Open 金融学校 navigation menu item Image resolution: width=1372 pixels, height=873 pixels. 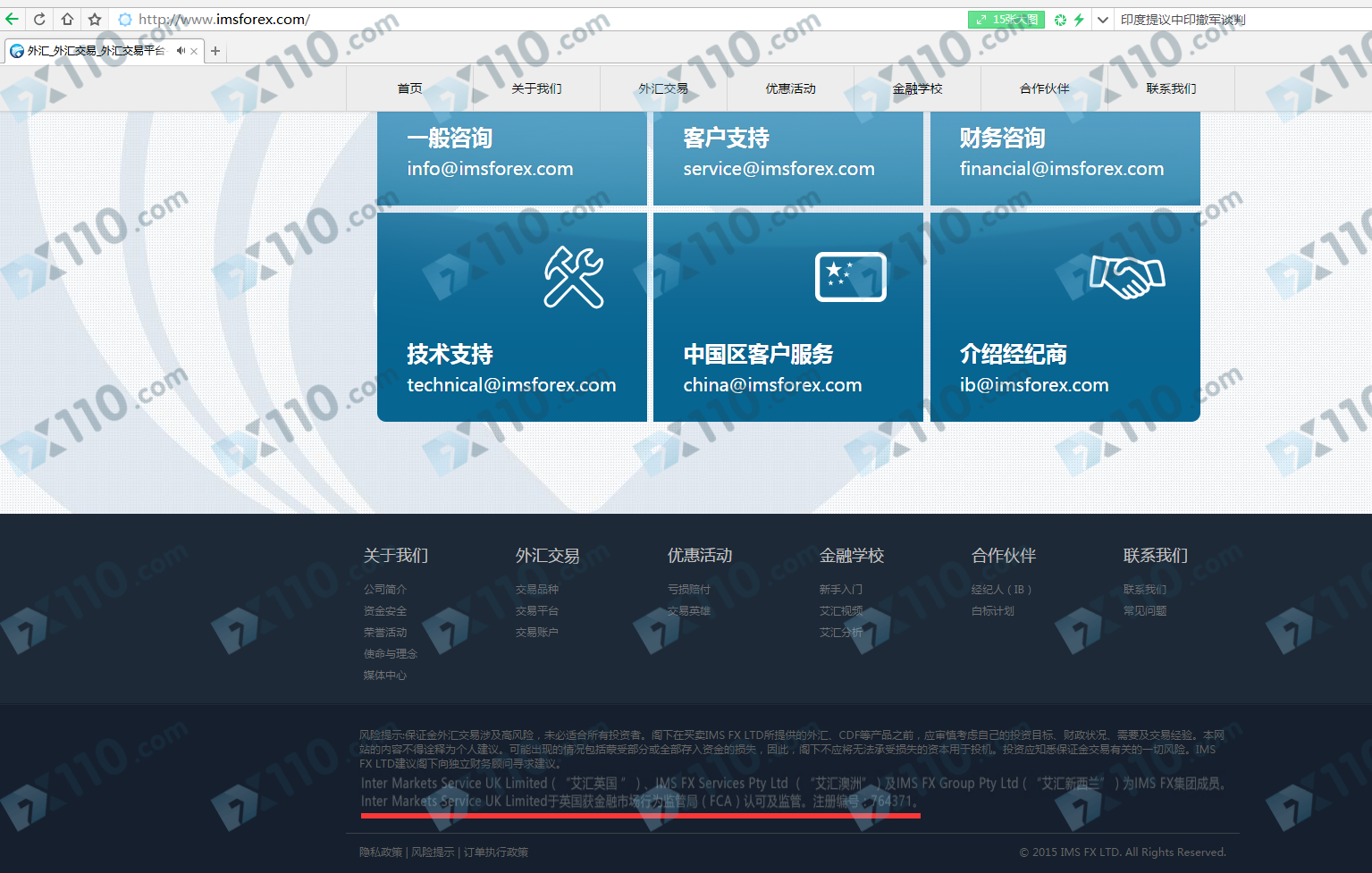click(918, 88)
